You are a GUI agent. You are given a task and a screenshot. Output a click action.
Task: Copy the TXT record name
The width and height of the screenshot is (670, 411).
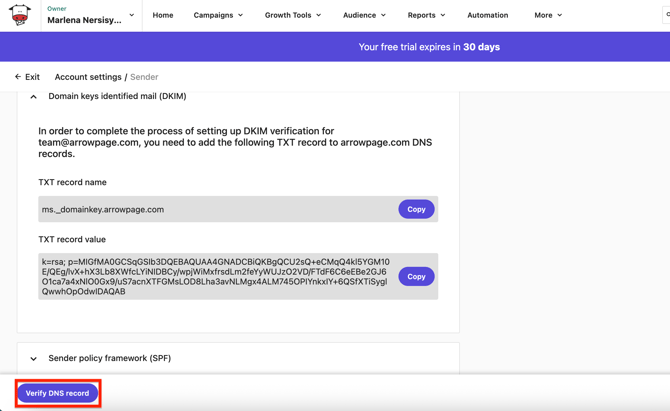pos(416,209)
